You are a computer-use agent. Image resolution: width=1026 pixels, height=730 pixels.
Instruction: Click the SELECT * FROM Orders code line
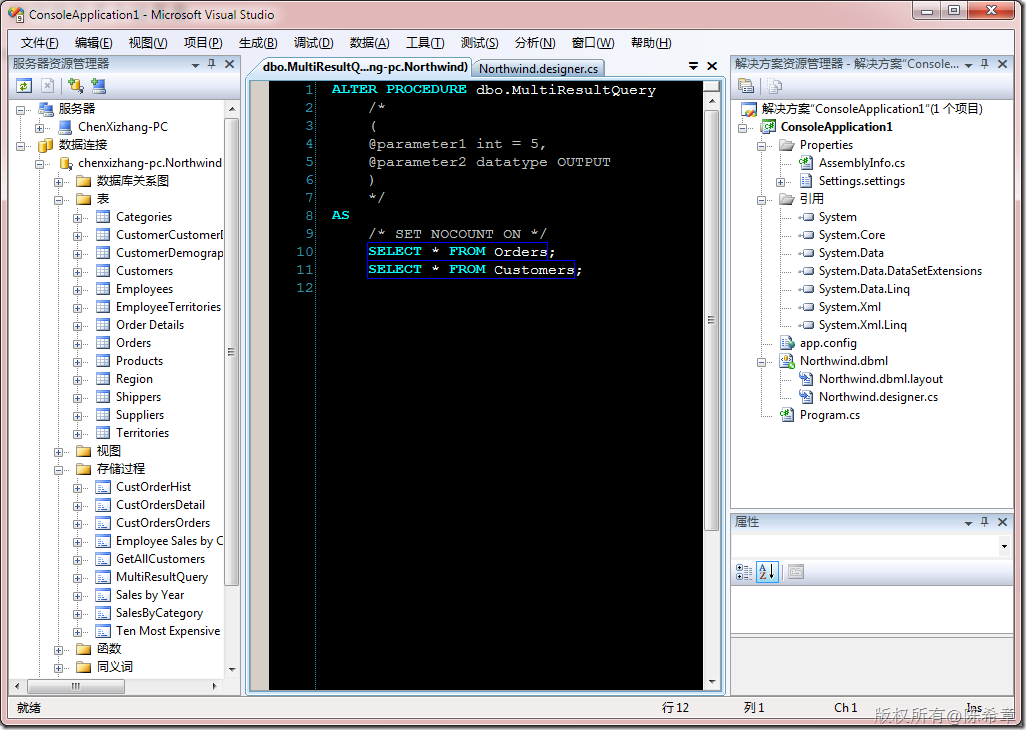click(x=461, y=252)
